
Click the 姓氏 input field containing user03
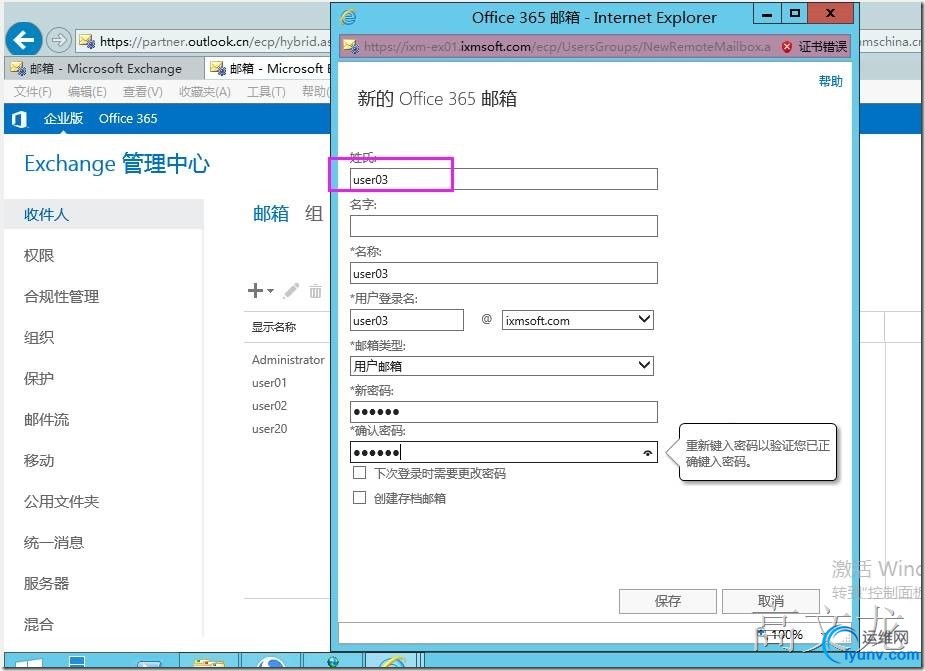504,179
